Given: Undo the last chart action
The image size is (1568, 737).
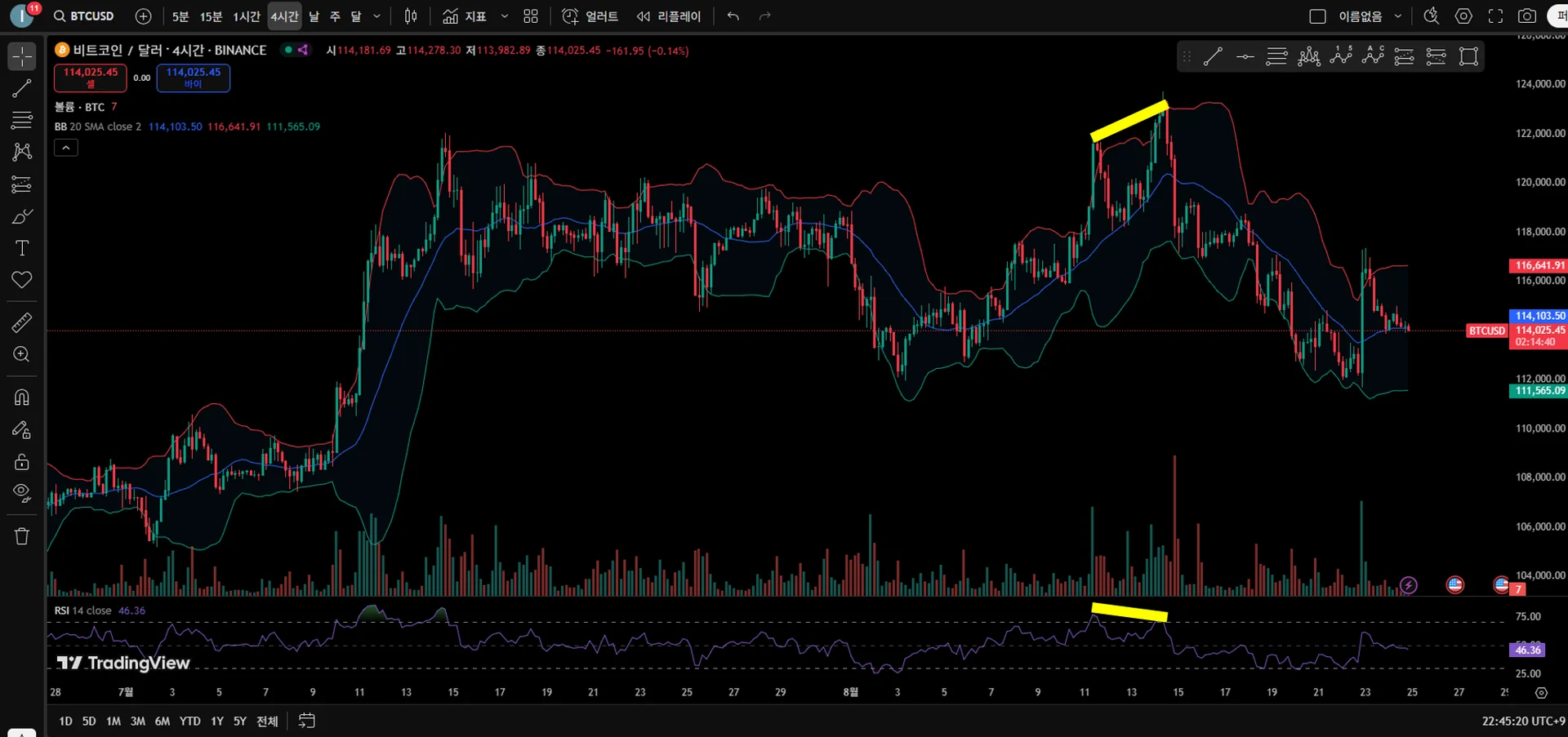Looking at the screenshot, I should 733,16.
